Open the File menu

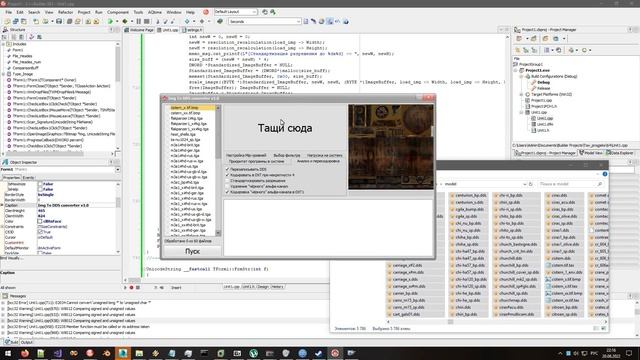(9, 12)
